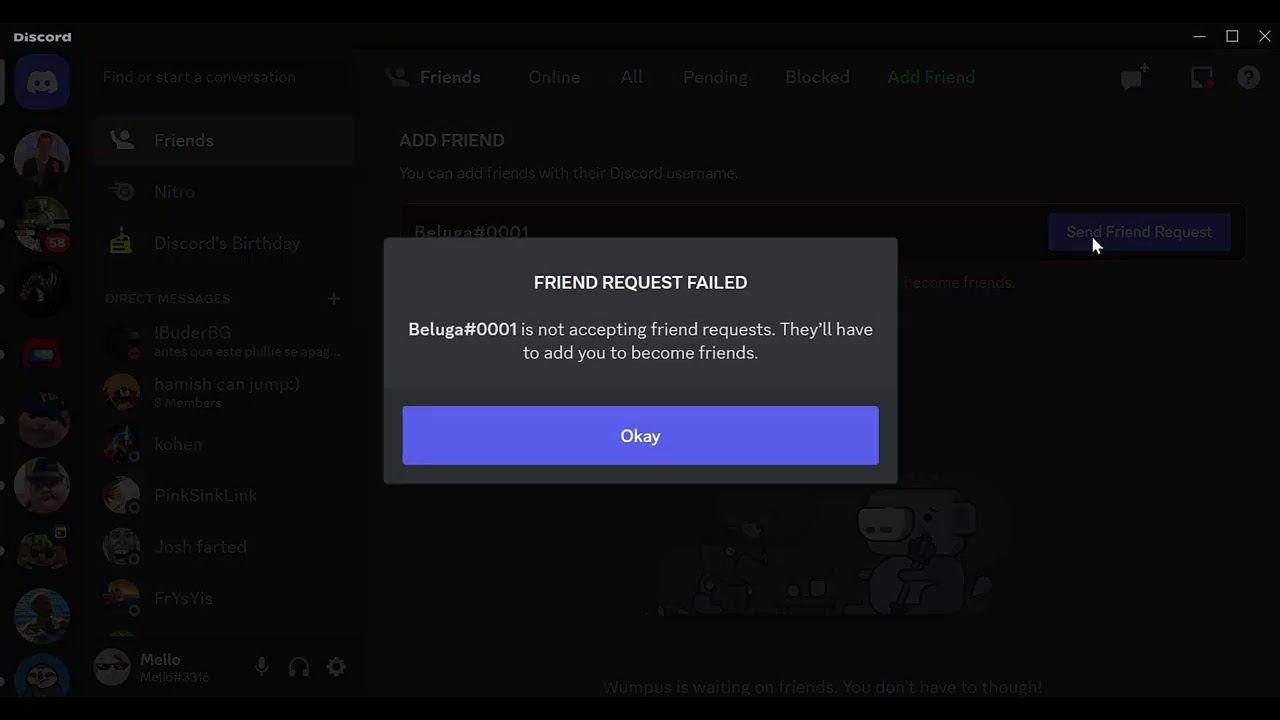Open the Inbox icon
1280x720 pixels.
coord(1201,77)
